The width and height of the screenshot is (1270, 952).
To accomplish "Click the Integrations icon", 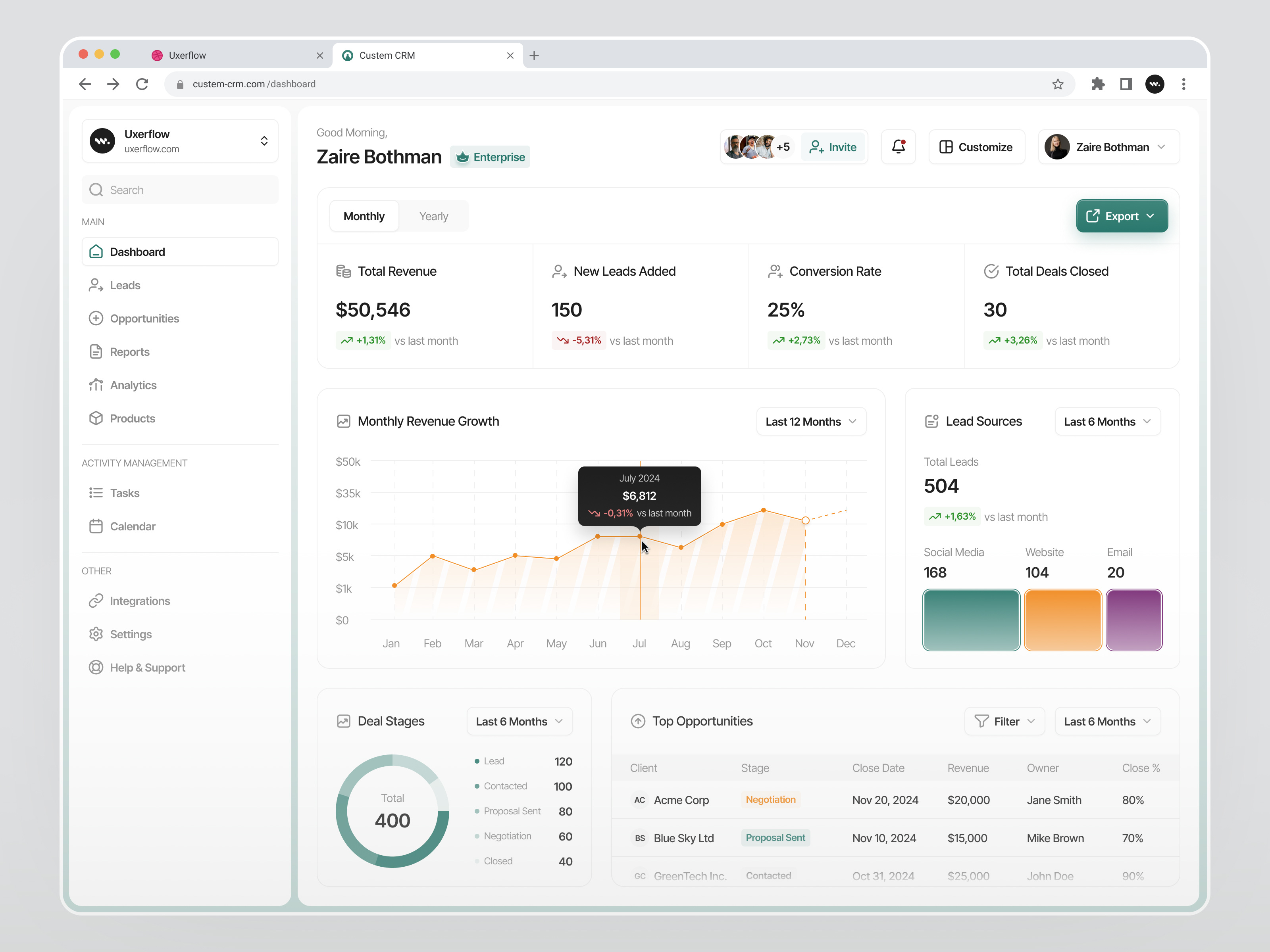I will 96,601.
